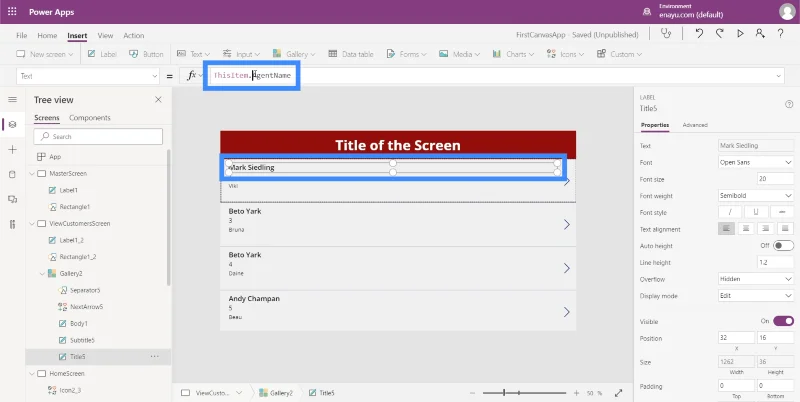Open the Action ribbon tab
800x402 pixels.
pyautogui.click(x=134, y=35)
